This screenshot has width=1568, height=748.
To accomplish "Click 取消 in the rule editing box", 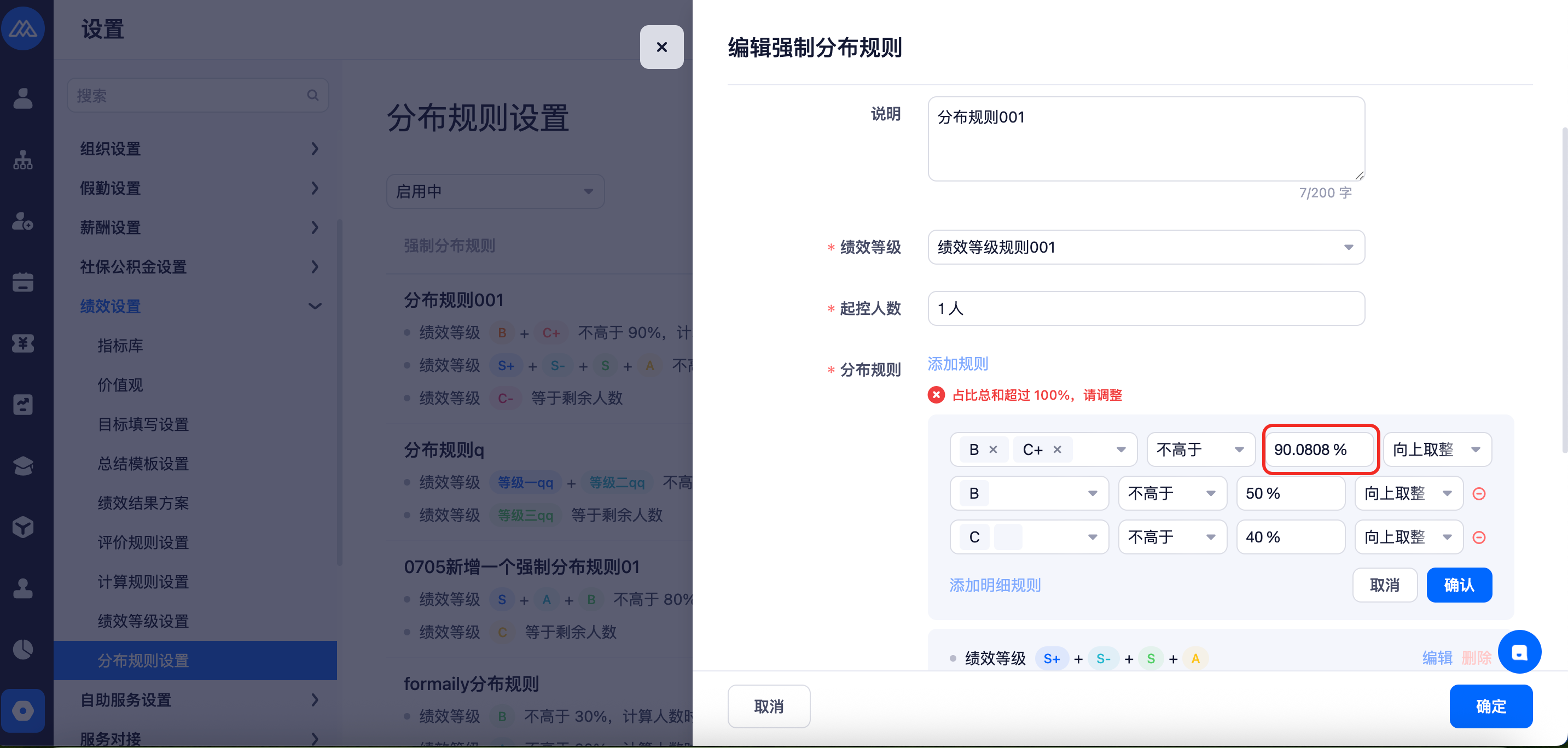I will (x=1385, y=586).
